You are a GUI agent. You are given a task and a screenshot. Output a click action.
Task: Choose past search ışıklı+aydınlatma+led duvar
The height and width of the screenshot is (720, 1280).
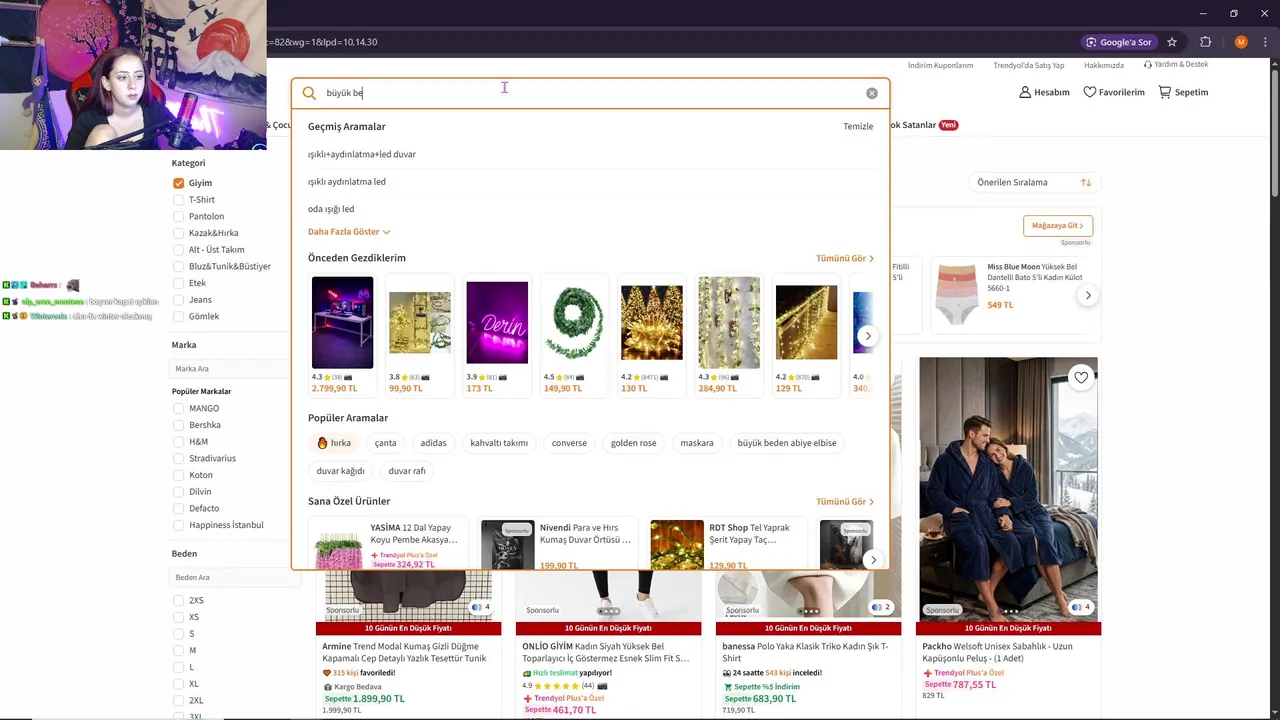click(x=362, y=154)
